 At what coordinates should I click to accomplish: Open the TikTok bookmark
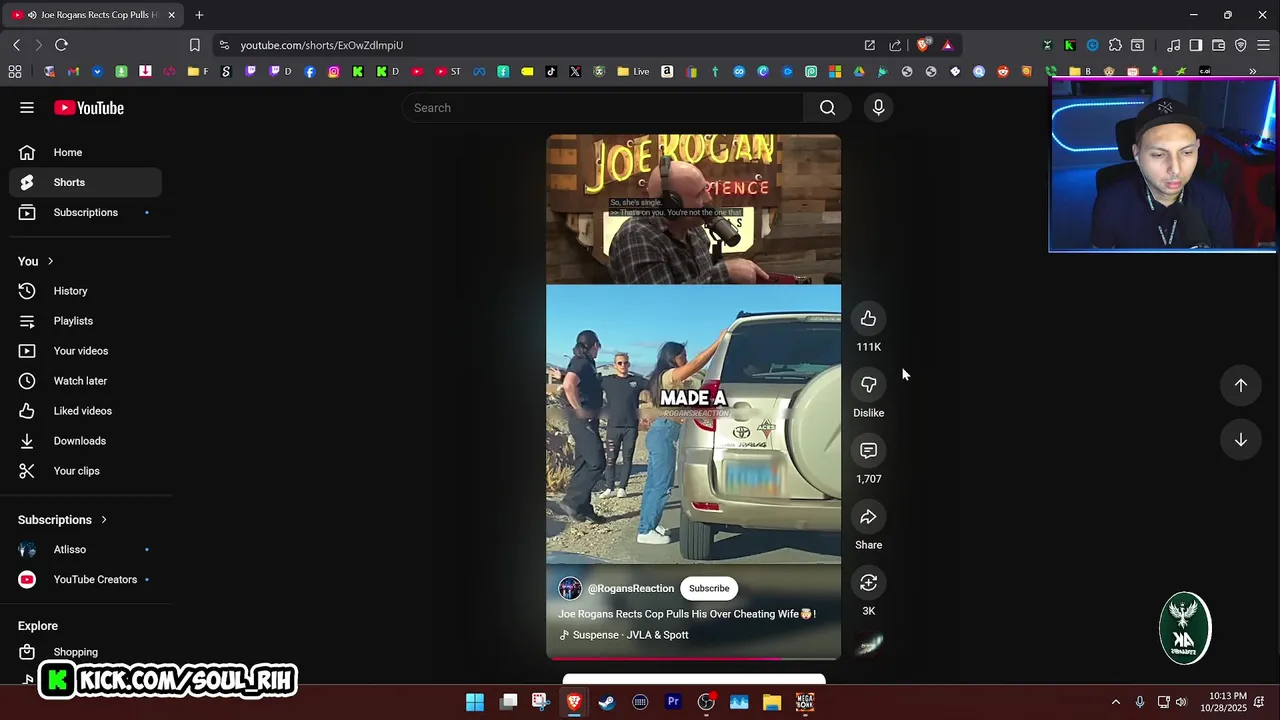[x=551, y=72]
